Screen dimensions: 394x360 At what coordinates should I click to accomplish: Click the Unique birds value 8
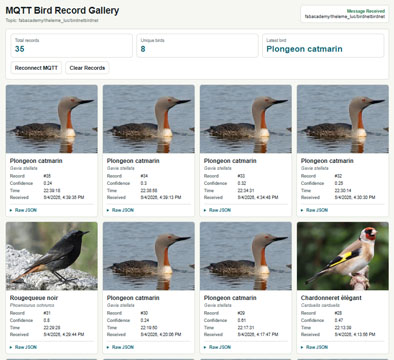click(143, 49)
